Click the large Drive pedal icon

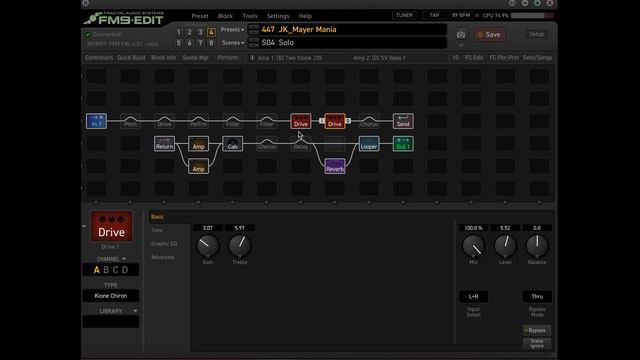pyautogui.click(x=111, y=226)
